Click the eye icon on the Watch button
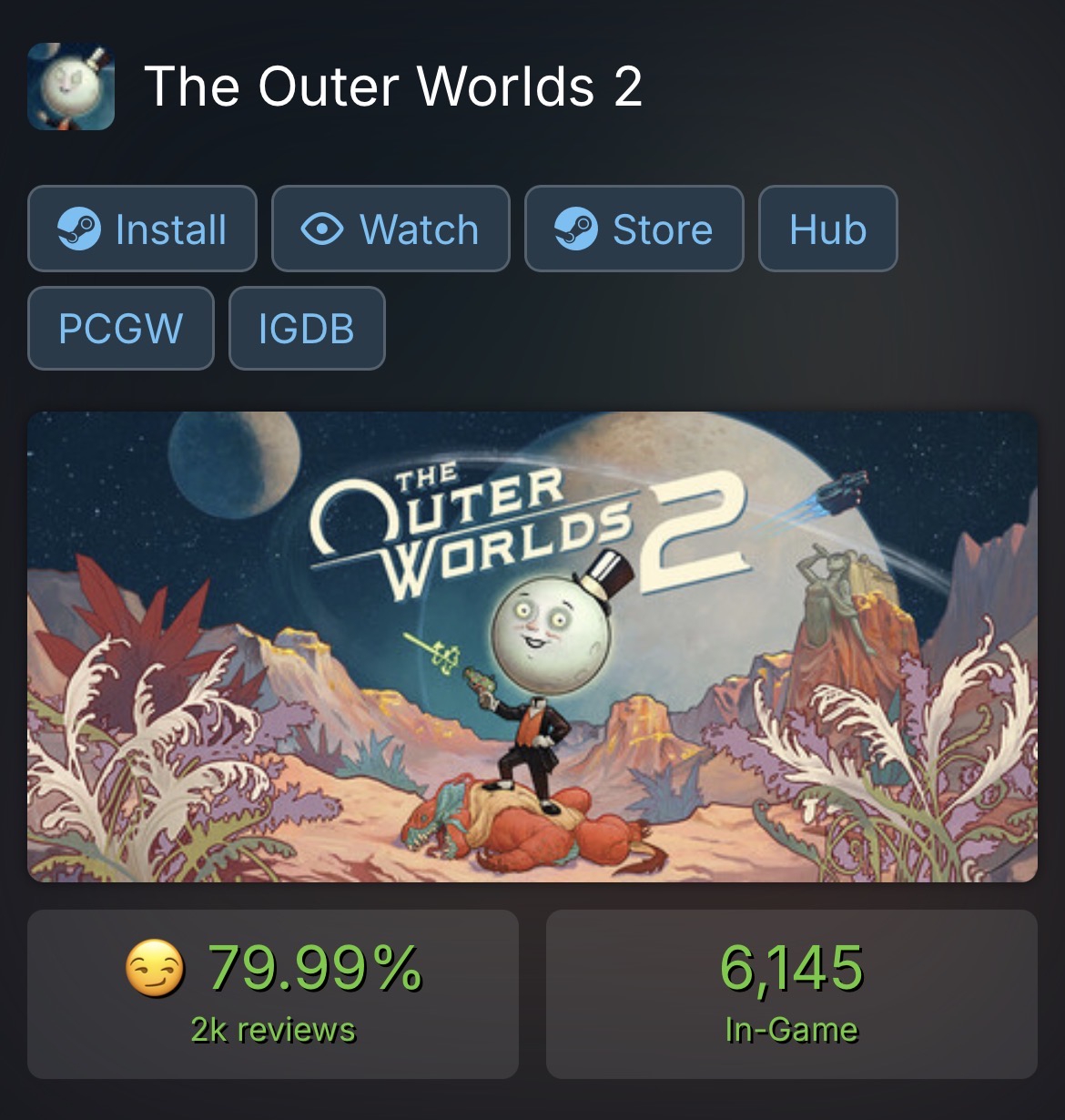1065x1120 pixels. [322, 229]
